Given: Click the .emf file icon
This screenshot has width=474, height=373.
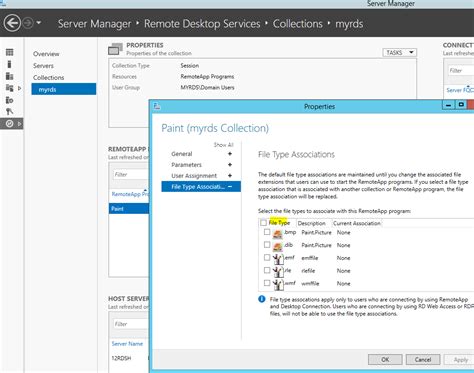Looking at the screenshot, I should click(x=278, y=259).
